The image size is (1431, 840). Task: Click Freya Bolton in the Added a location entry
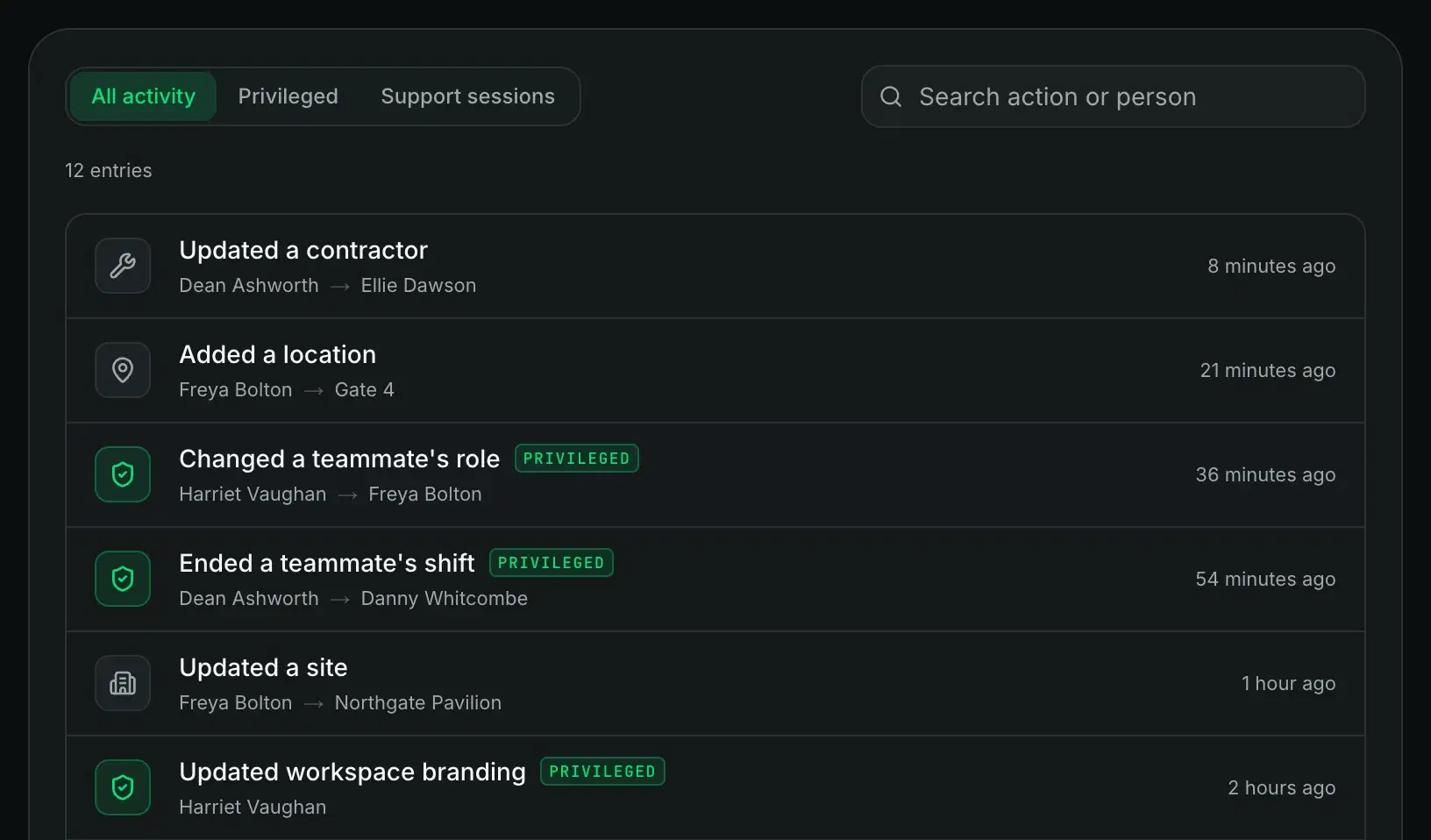point(236,390)
